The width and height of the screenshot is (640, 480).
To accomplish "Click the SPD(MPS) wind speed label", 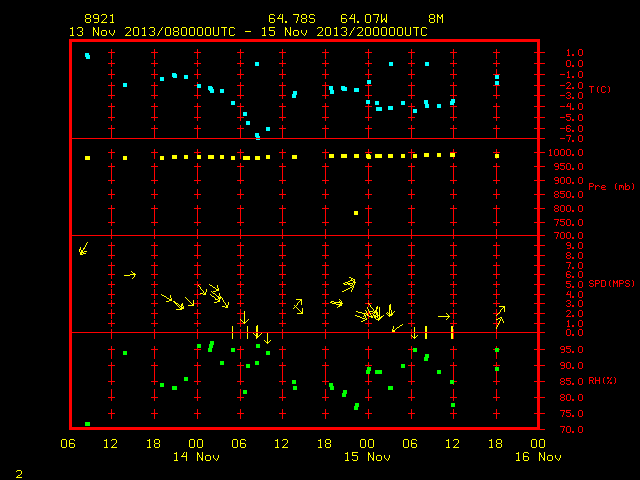I will point(611,284).
